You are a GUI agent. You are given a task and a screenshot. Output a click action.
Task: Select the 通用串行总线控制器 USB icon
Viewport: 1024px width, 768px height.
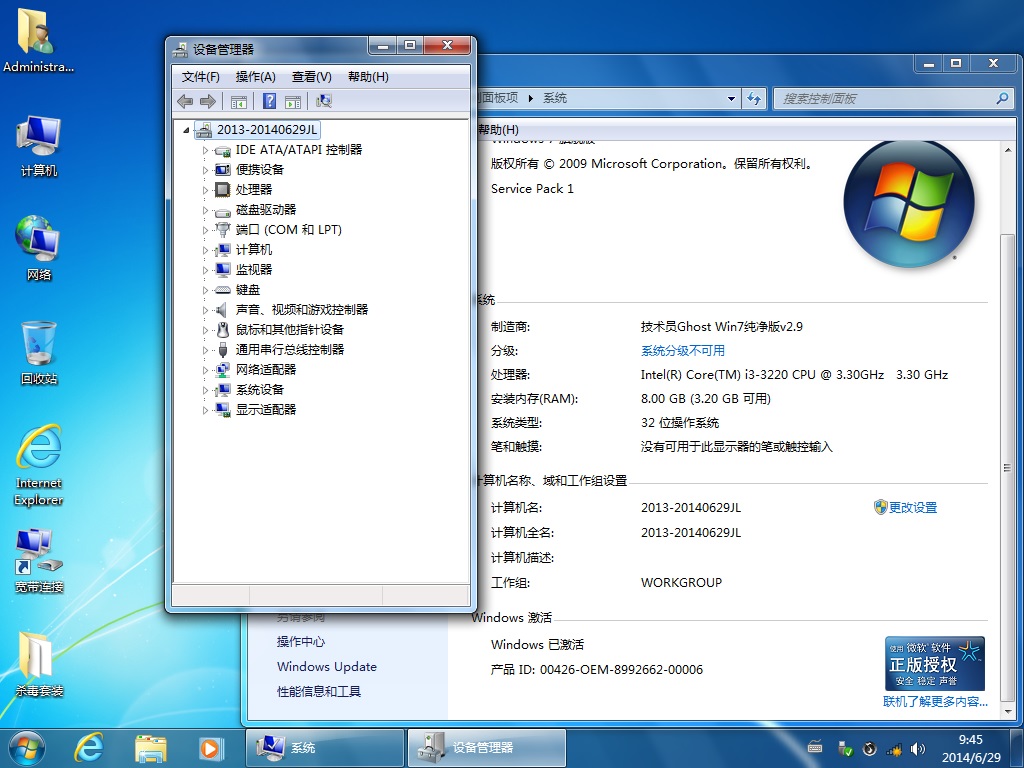[x=223, y=350]
